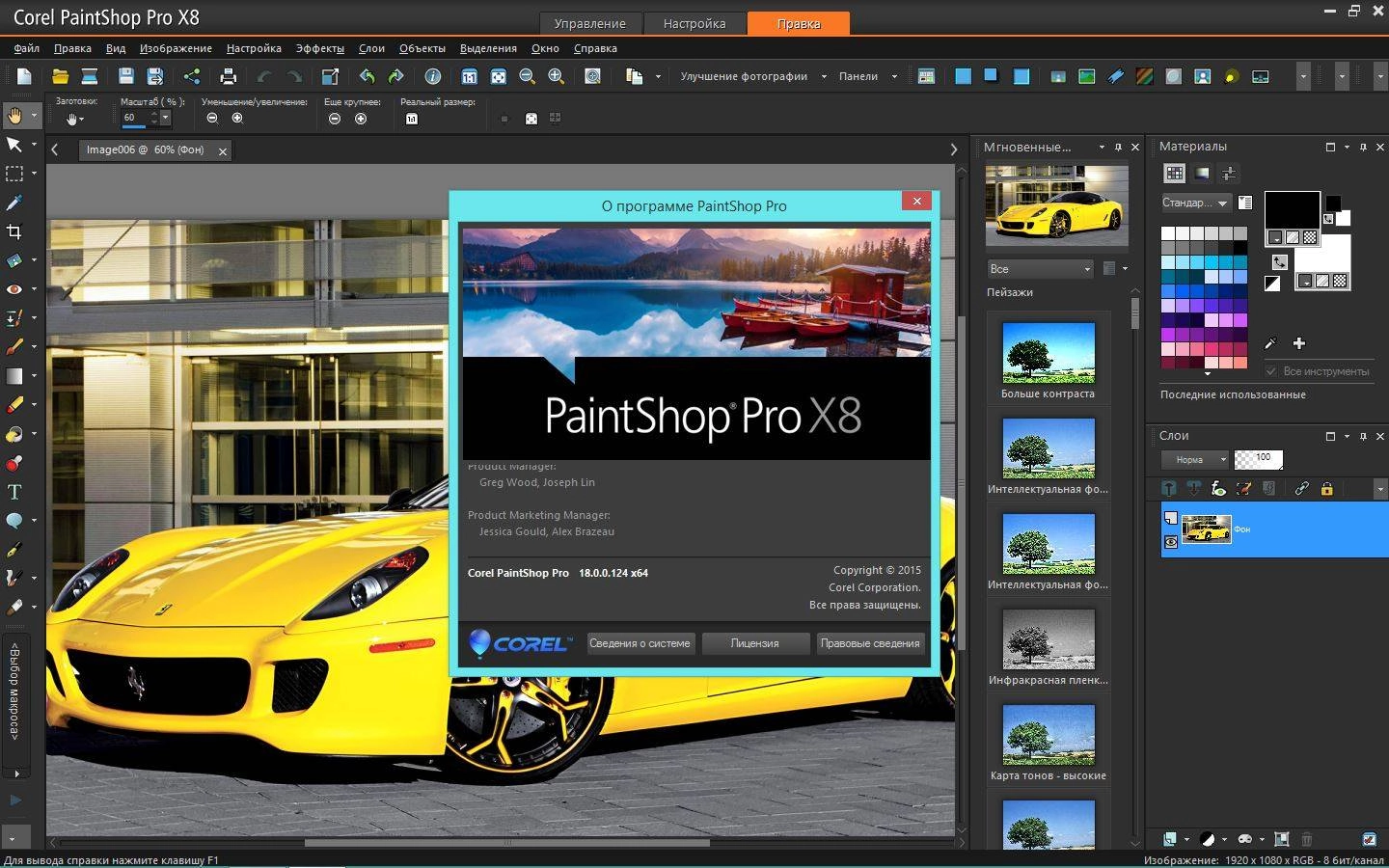This screenshot has width=1389, height=868.
Task: Select the Eraser tool
Action: (x=14, y=405)
